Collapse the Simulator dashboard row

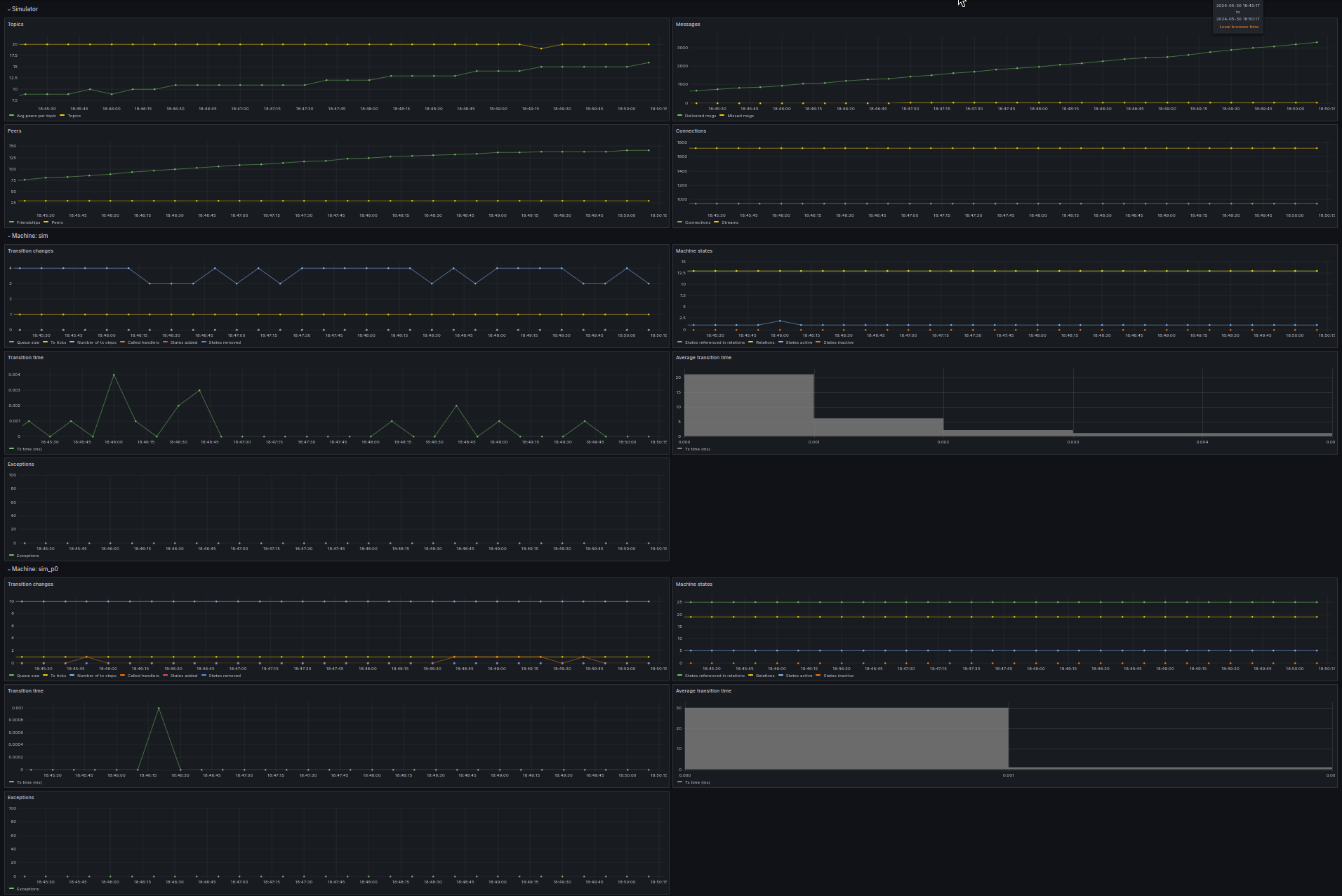(x=25, y=9)
